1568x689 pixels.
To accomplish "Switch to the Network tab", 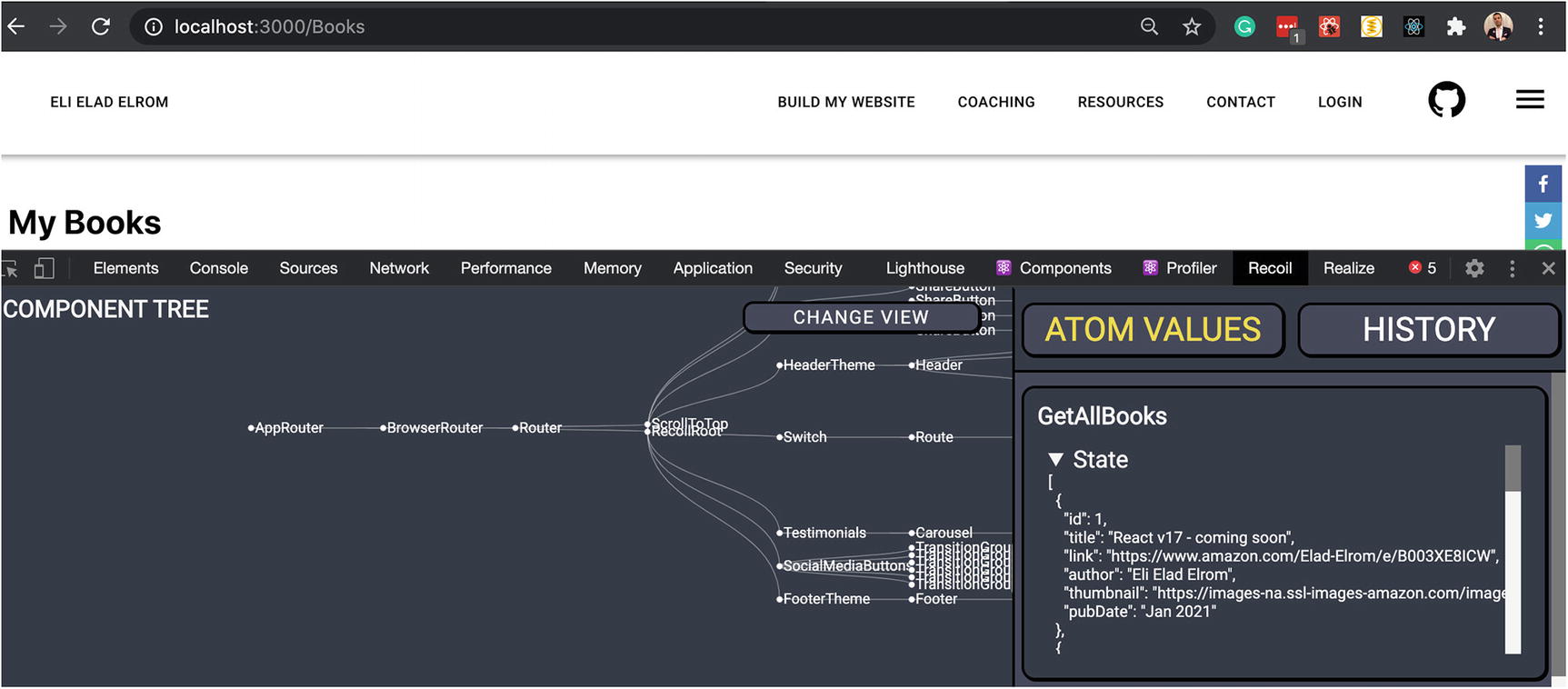I will 399,268.
